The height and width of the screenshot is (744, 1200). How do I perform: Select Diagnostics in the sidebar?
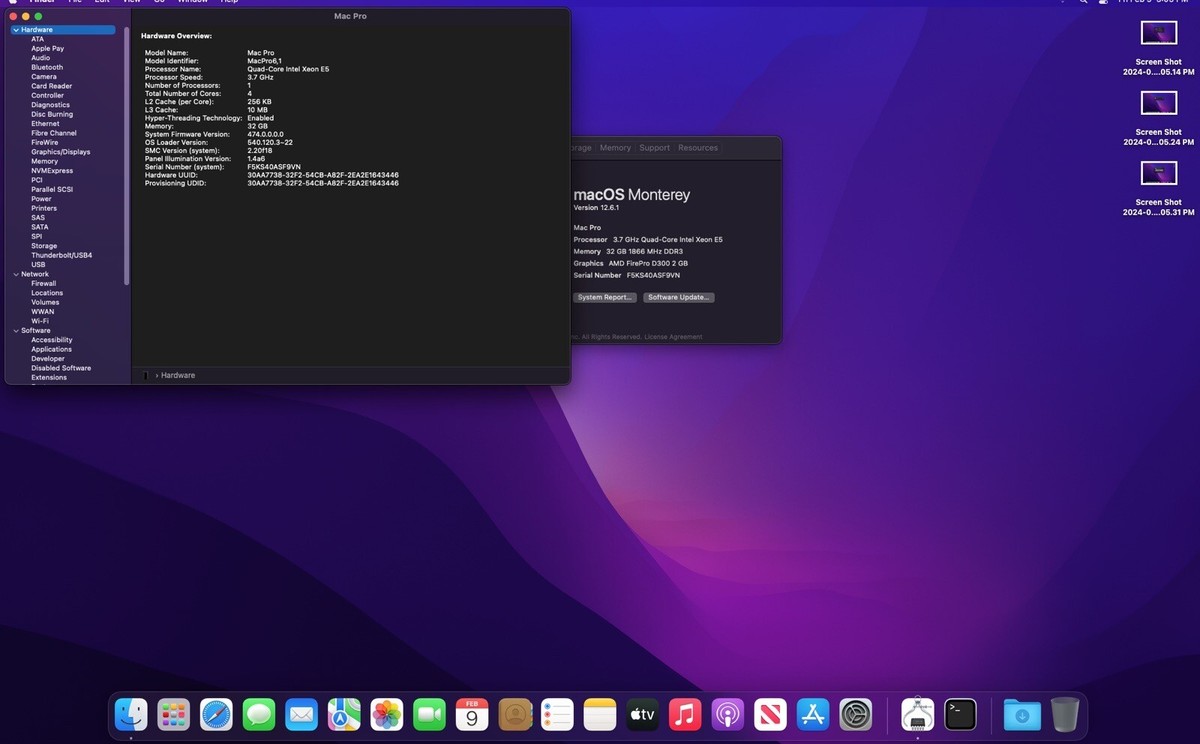(50, 105)
